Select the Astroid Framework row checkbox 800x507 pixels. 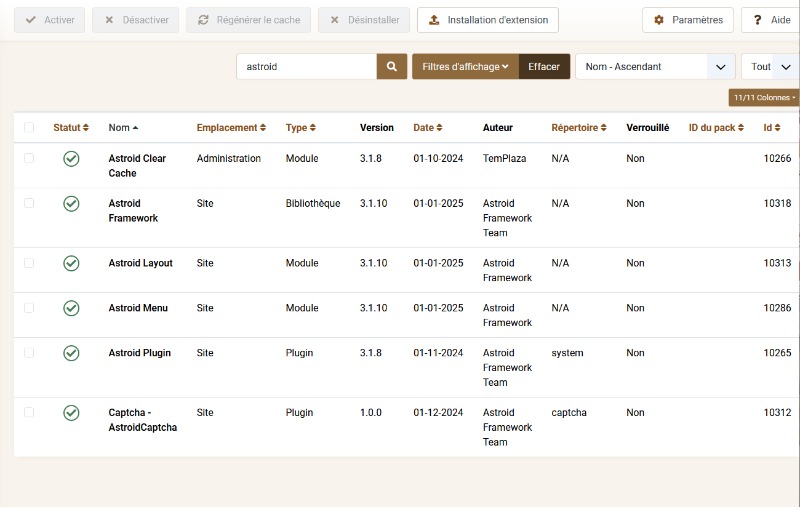pos(29,203)
